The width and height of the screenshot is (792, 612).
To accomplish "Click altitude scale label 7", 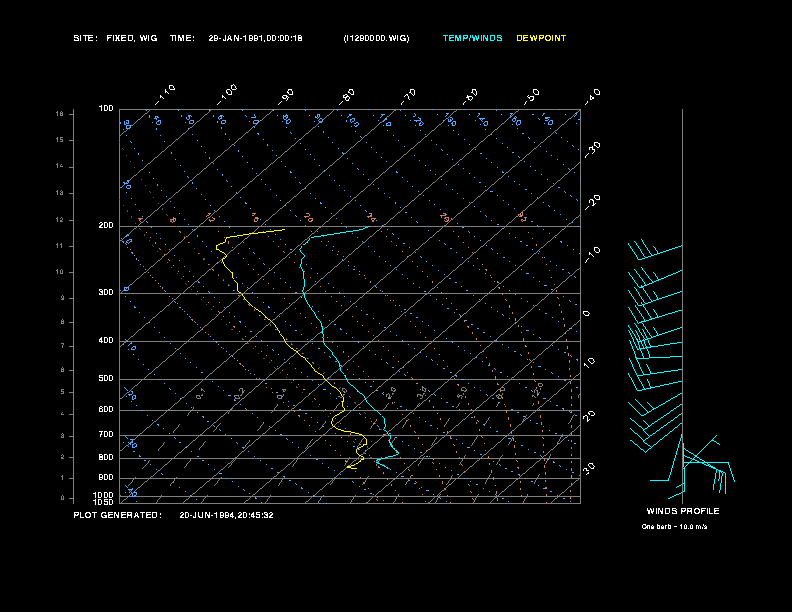I will pyautogui.click(x=63, y=346).
